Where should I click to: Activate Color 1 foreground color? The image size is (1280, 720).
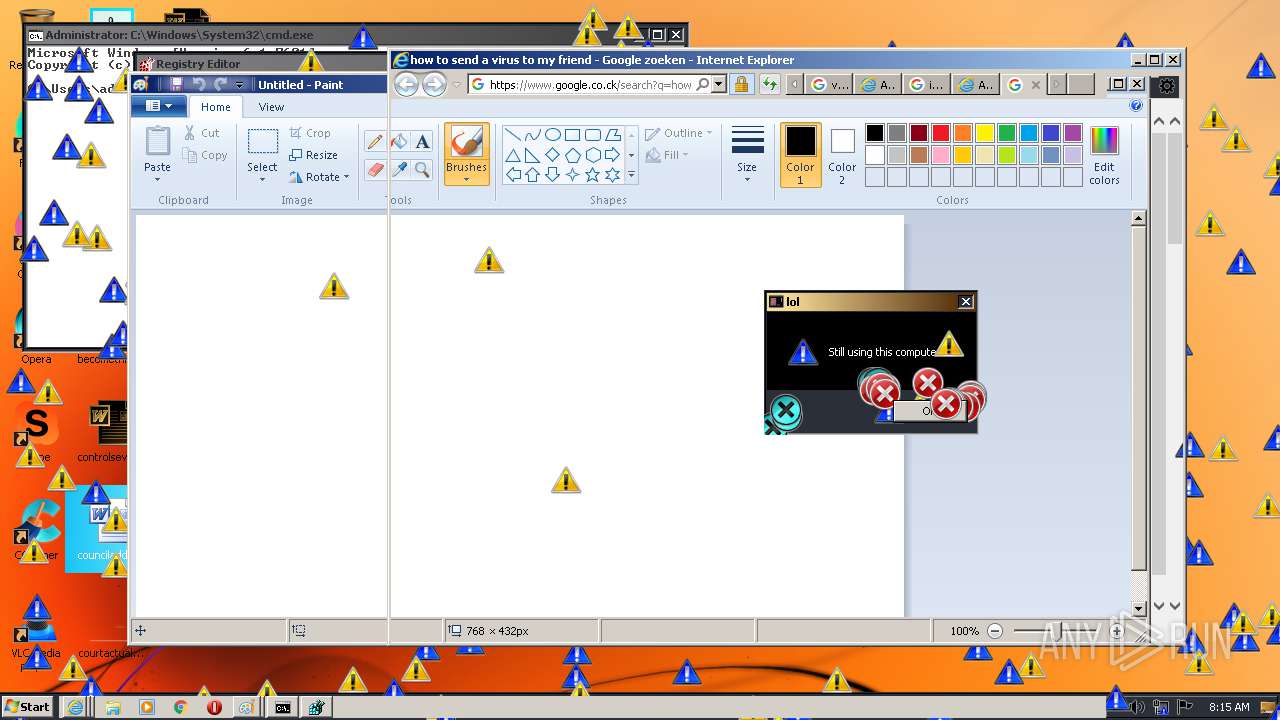pos(800,155)
